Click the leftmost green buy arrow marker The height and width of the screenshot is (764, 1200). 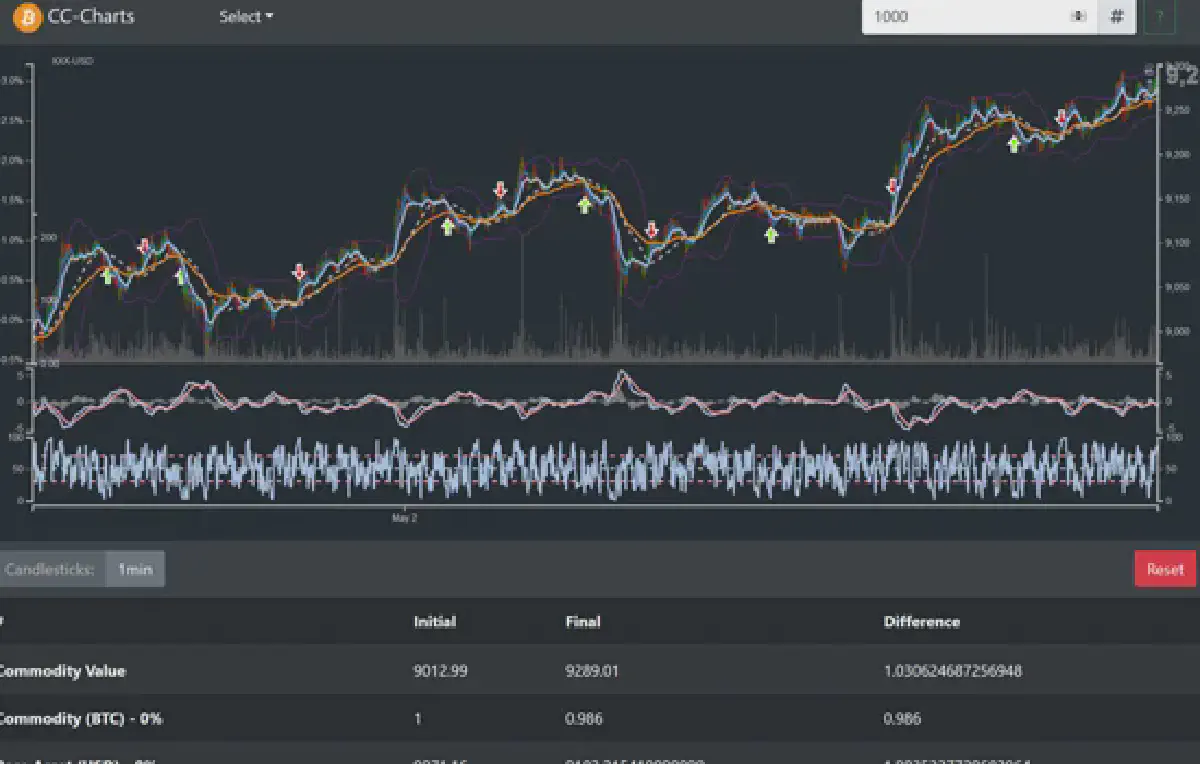pyautogui.click(x=107, y=275)
